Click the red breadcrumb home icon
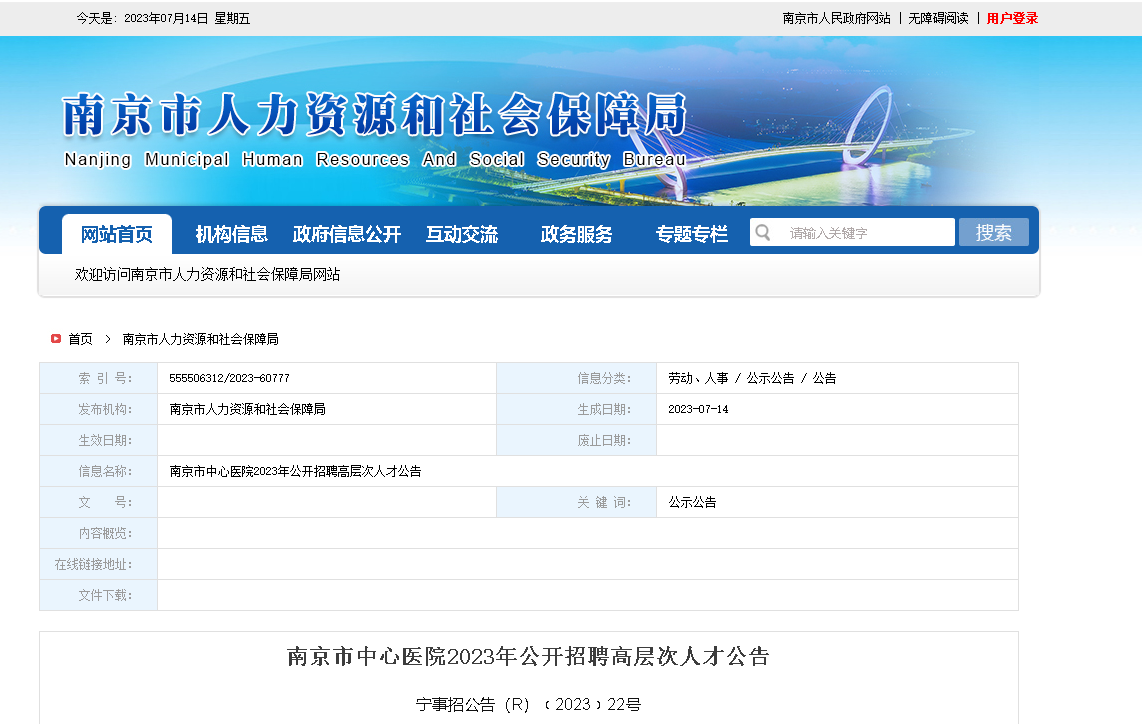Image resolution: width=1142 pixels, height=724 pixels. coord(56,339)
